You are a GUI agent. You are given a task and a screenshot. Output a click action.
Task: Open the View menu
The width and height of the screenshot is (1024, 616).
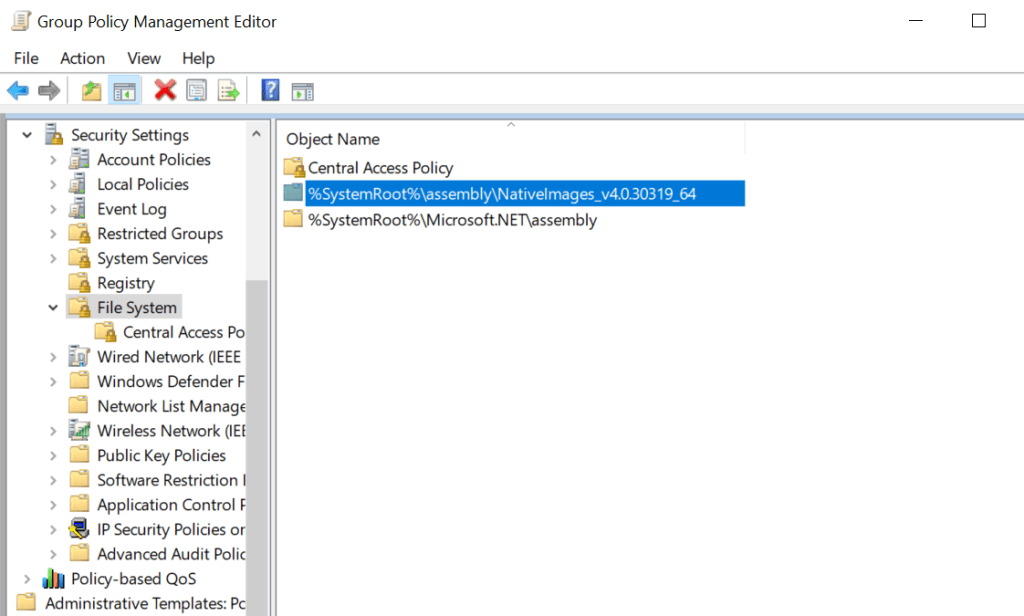tap(144, 58)
